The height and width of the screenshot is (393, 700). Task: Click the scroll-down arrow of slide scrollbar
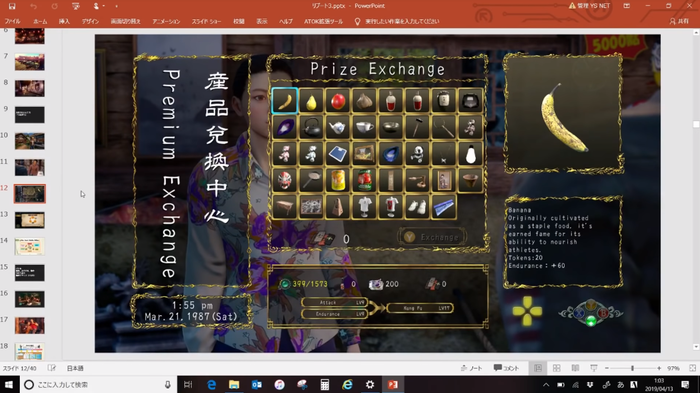[696, 347]
